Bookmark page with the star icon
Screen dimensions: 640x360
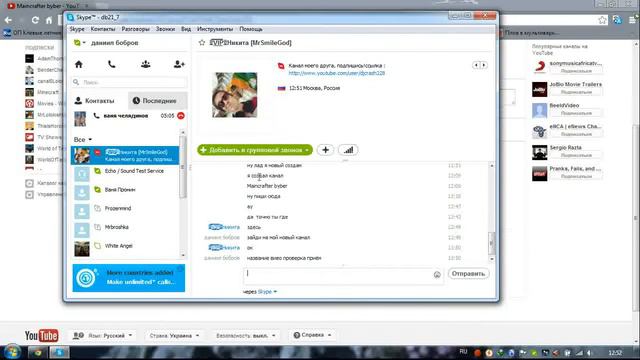click(x=602, y=20)
